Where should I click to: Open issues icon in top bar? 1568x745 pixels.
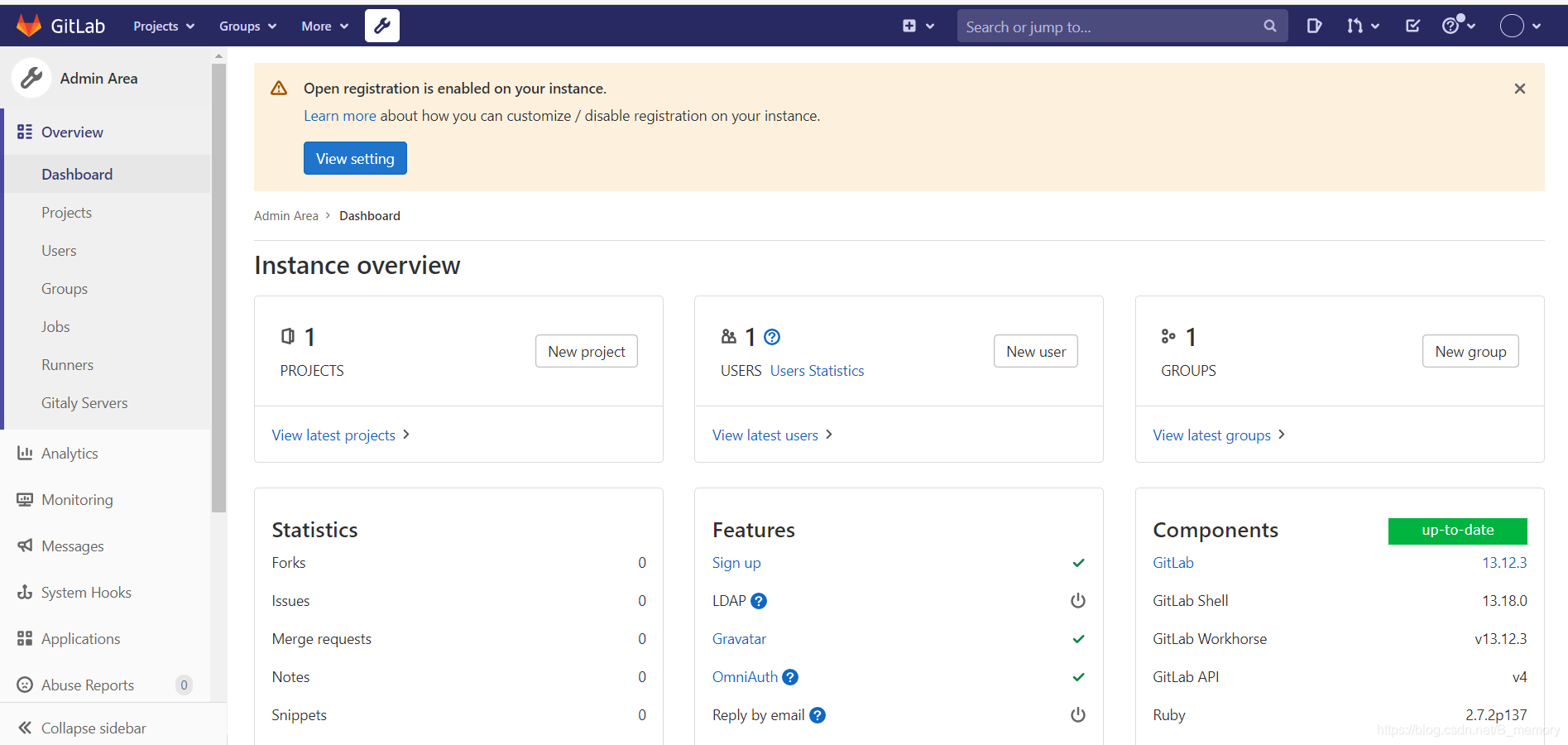(x=1314, y=26)
